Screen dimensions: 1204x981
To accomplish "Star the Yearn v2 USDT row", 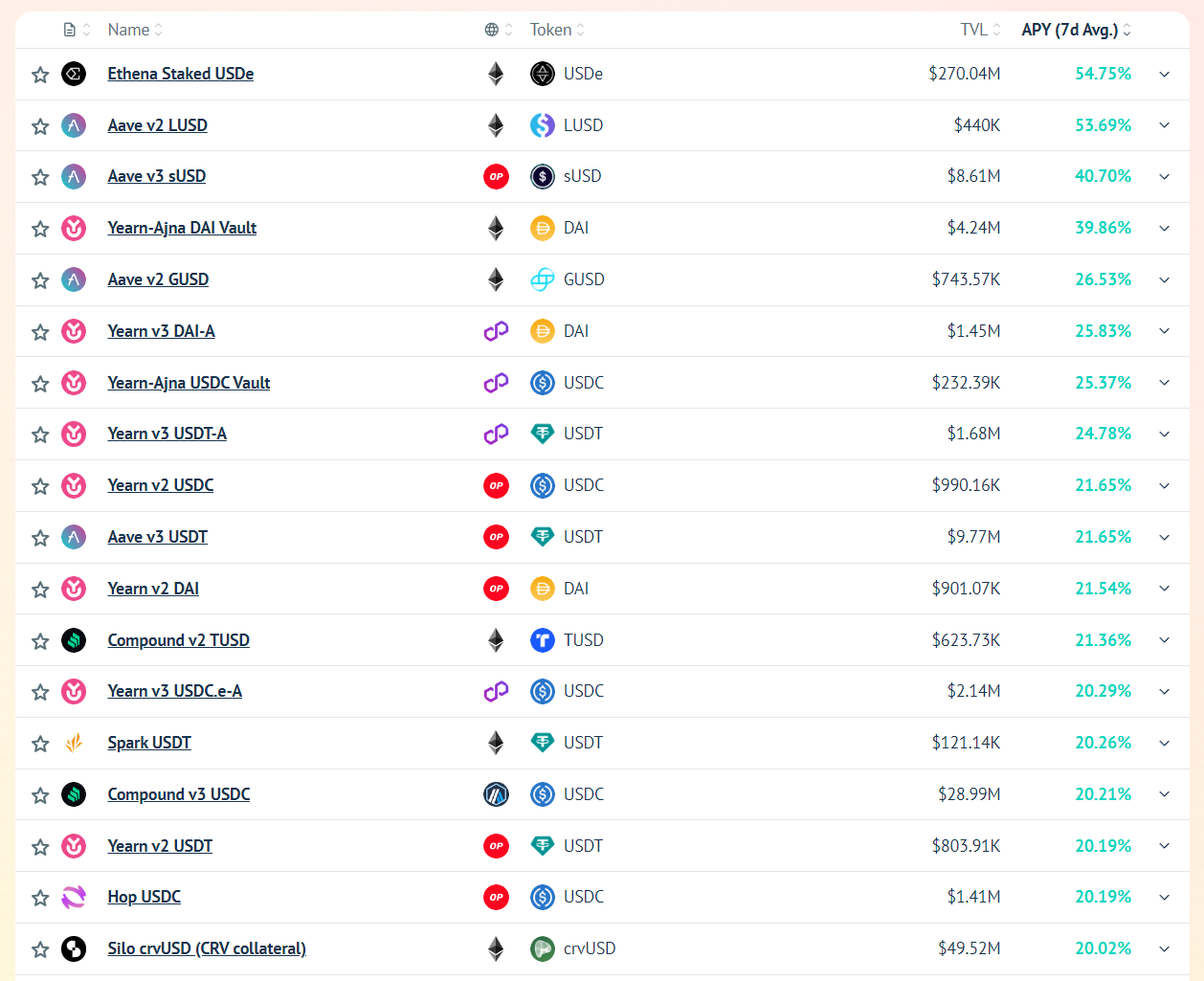I will pyautogui.click(x=40, y=847).
